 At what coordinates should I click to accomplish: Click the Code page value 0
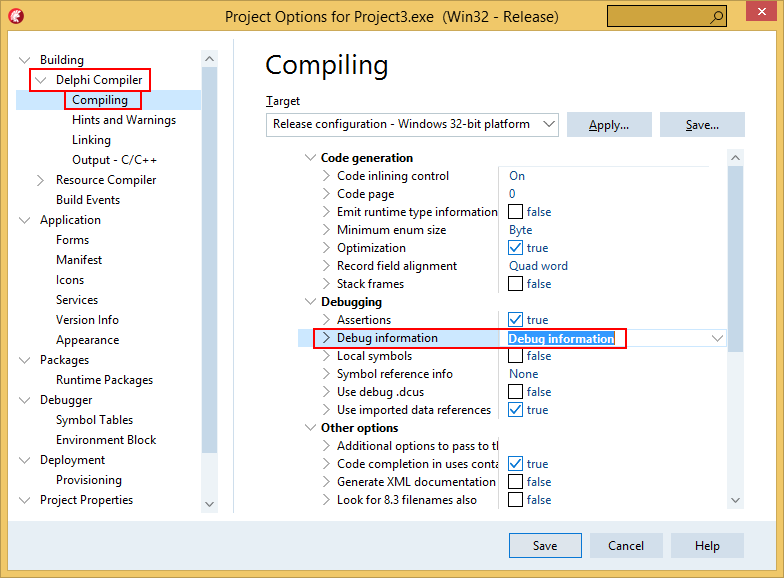coord(512,194)
